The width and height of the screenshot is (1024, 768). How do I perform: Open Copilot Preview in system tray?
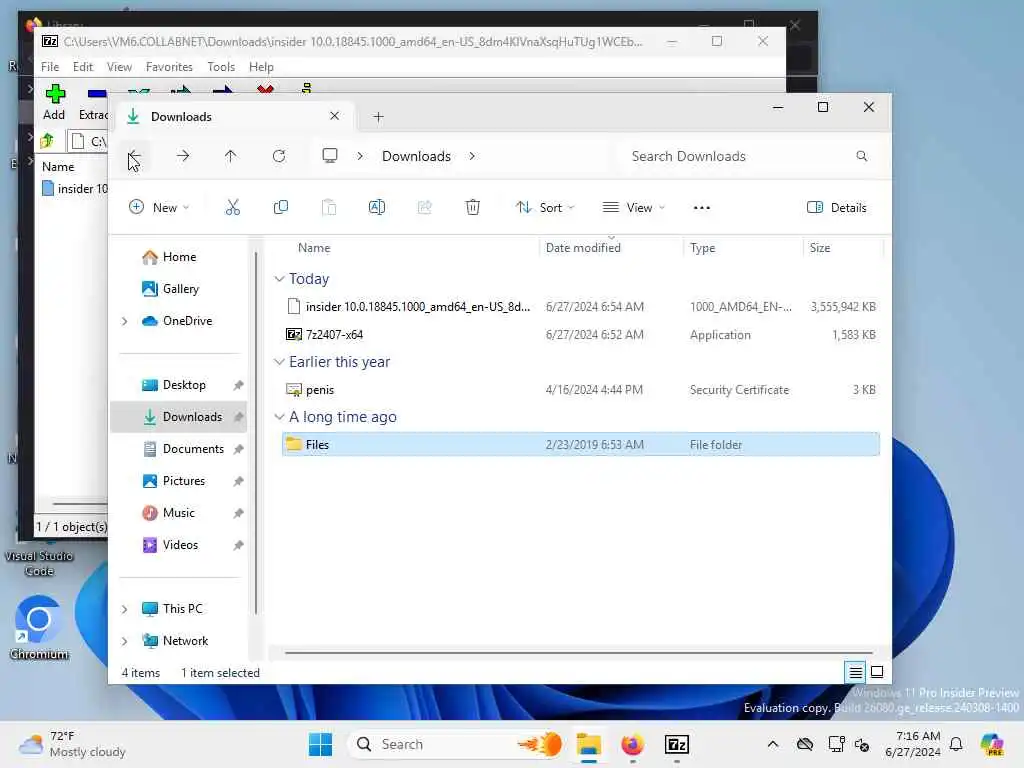[x=992, y=744]
